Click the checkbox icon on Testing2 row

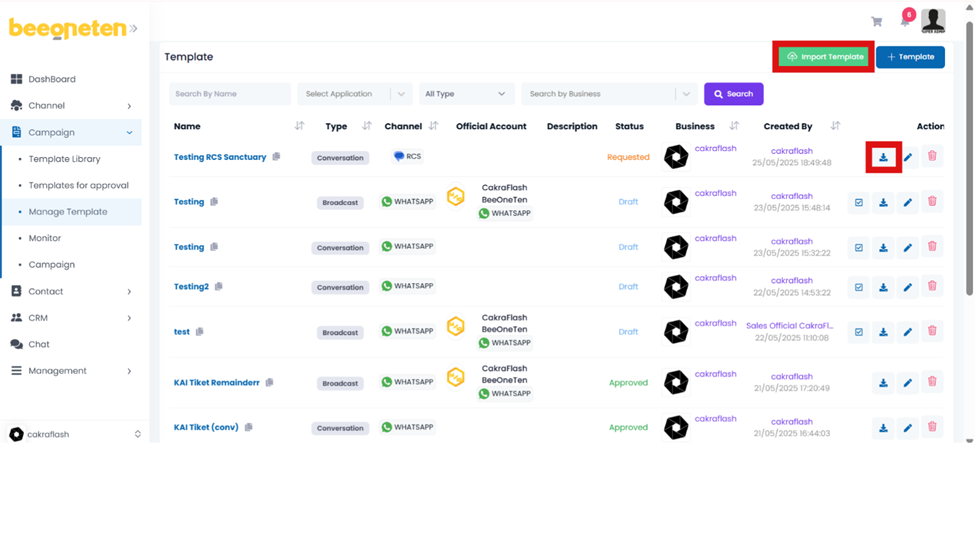[858, 287]
